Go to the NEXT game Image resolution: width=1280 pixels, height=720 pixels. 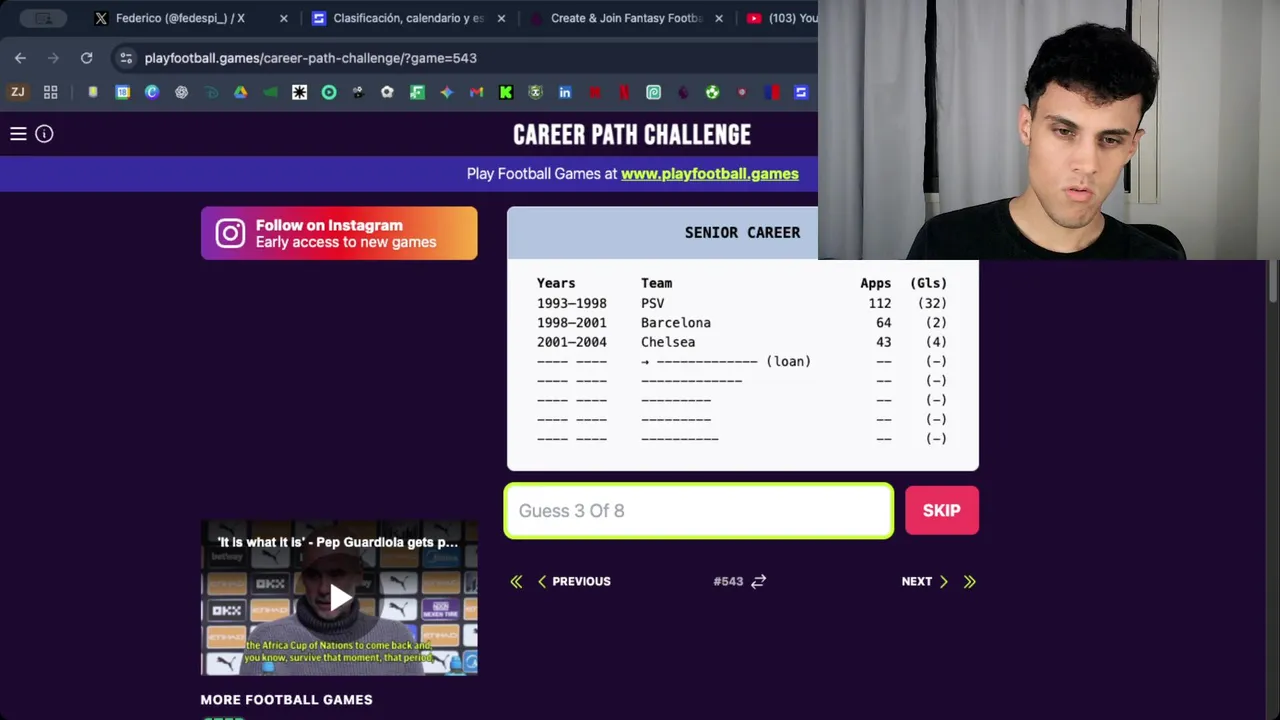925,581
